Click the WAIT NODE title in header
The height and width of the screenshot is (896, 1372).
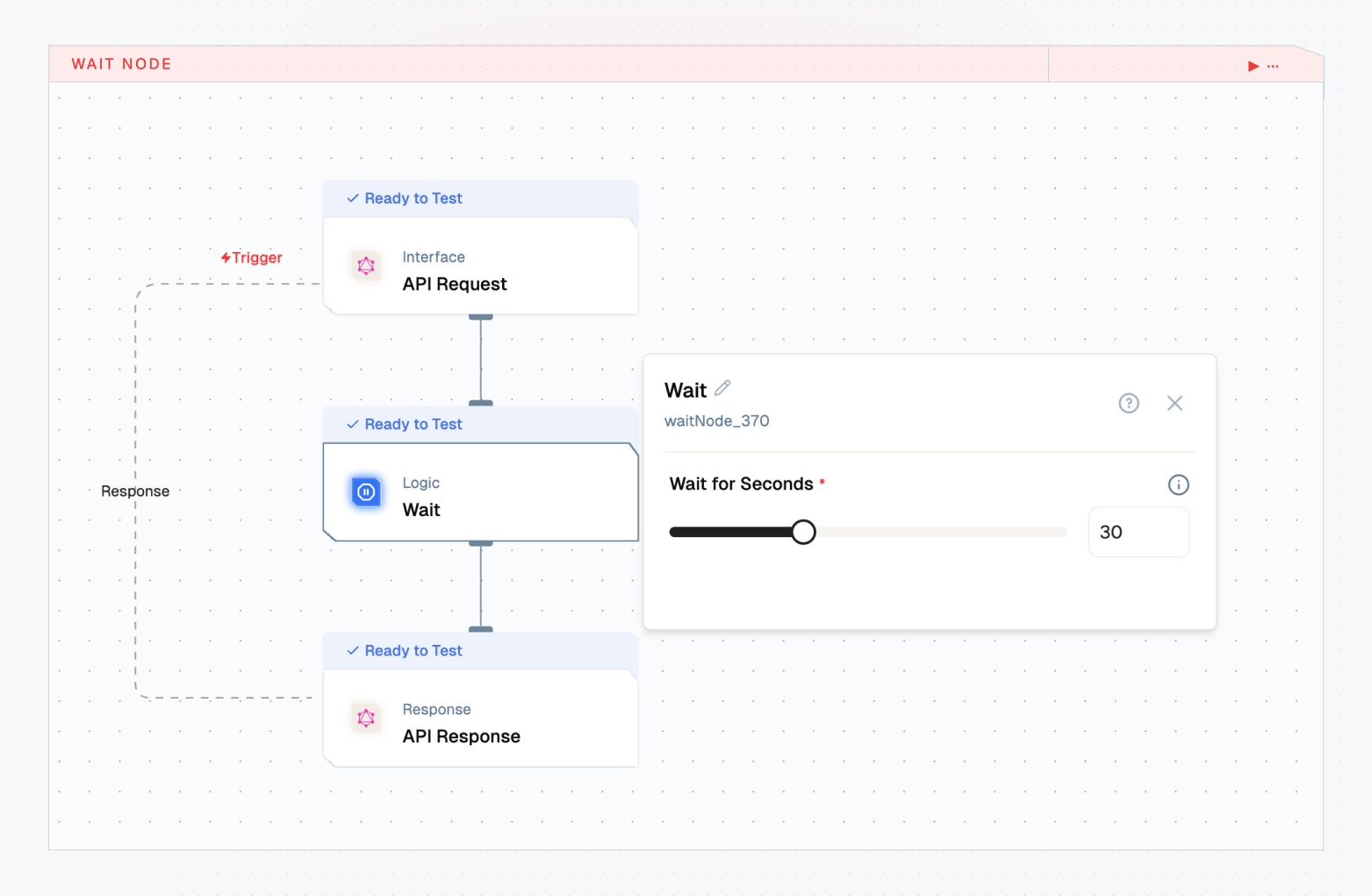coord(121,64)
